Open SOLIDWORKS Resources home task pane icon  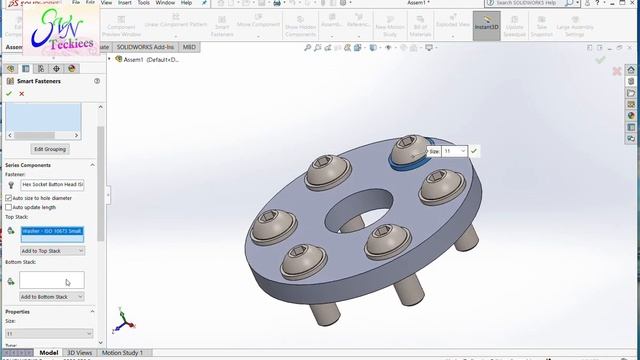click(631, 70)
